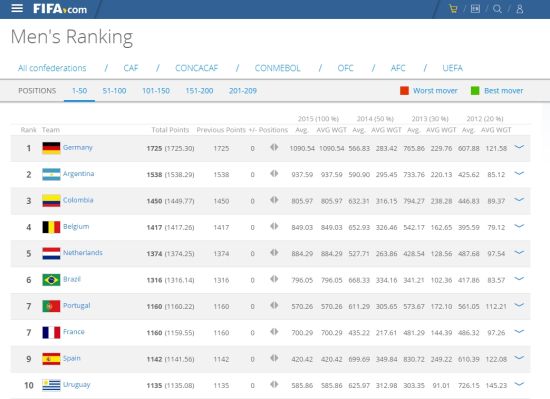Click the green Best mover swatch
Viewport: 550px width, 399px height.
(x=475, y=91)
